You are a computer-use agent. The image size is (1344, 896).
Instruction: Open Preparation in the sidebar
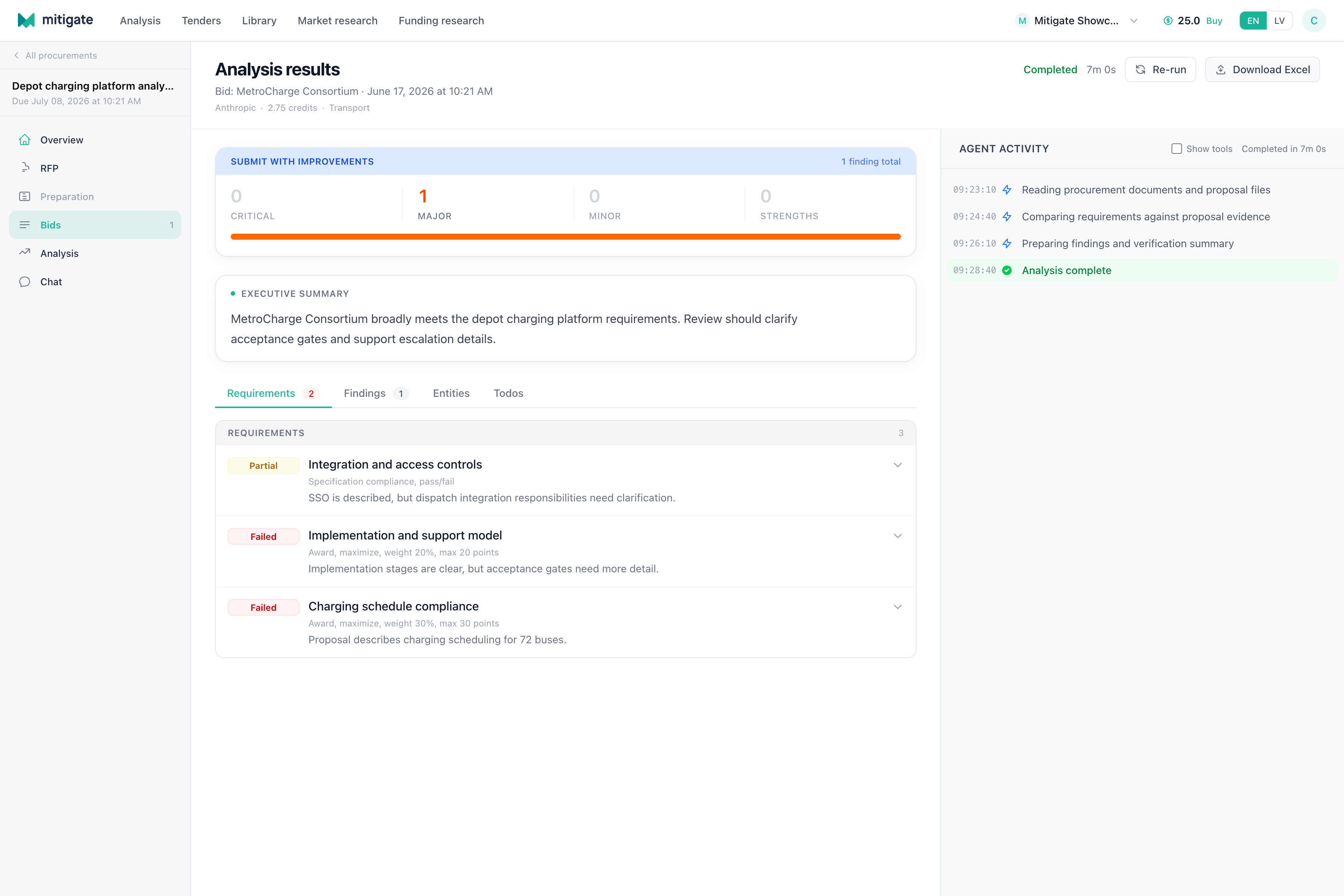pyautogui.click(x=95, y=197)
